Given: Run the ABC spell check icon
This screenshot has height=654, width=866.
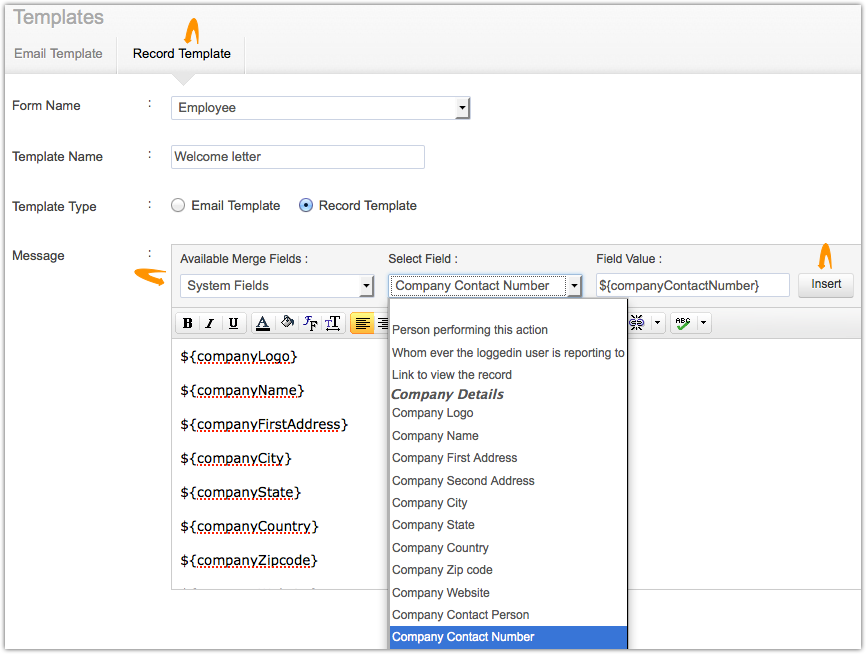Looking at the screenshot, I should [683, 323].
